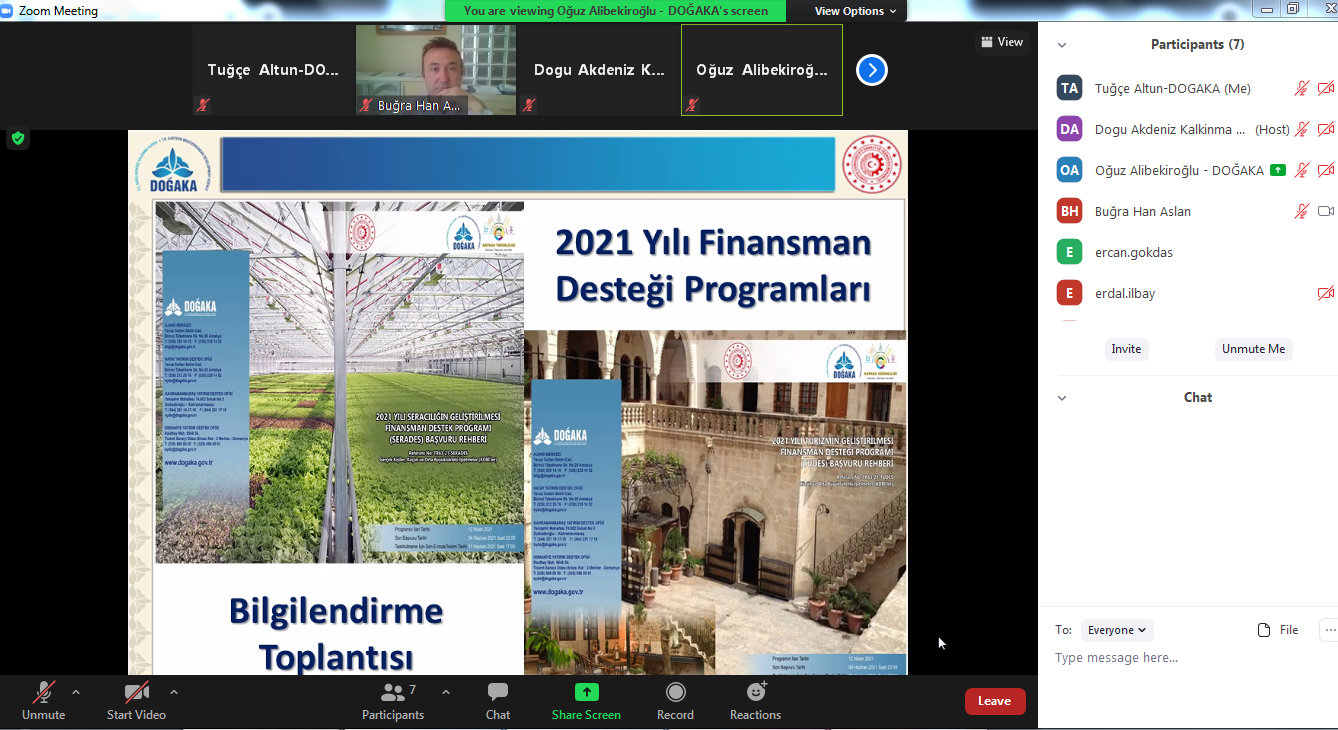1338x730 pixels.
Task: Show next participants with blue arrow
Action: pyautogui.click(x=872, y=70)
